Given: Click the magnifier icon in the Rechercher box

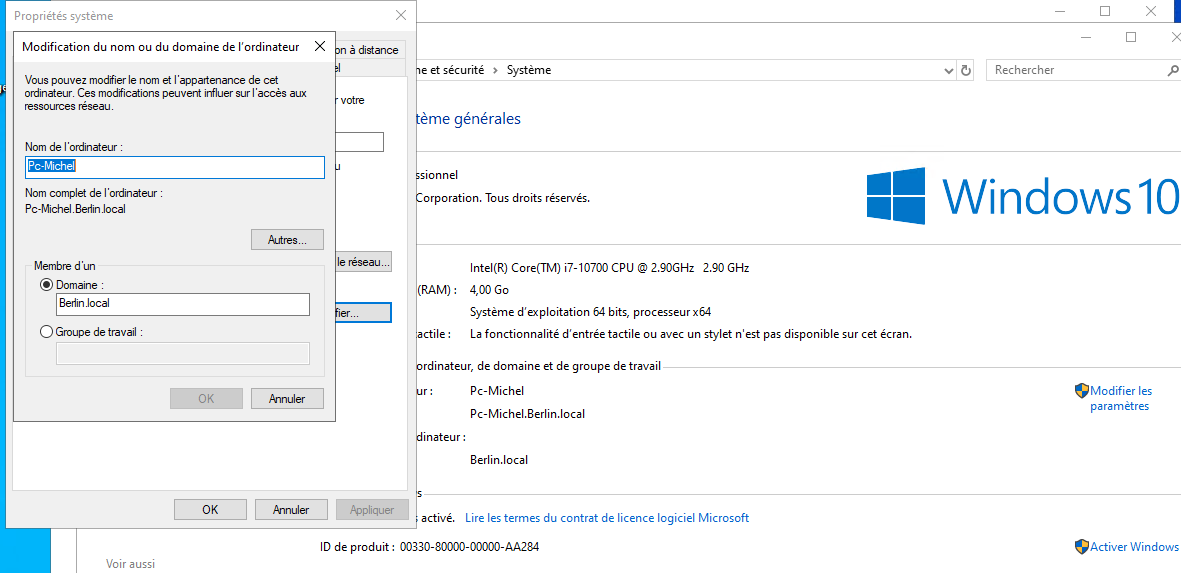Looking at the screenshot, I should [x=1173, y=71].
